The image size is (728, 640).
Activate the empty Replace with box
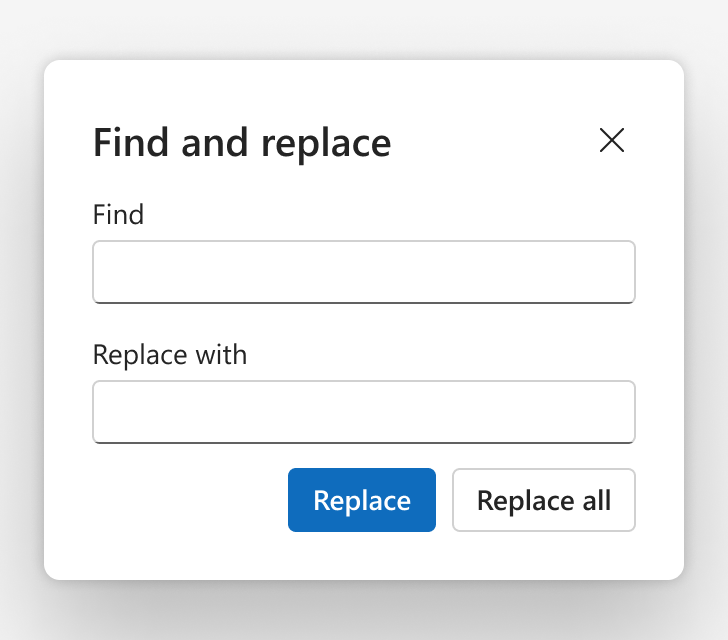click(x=364, y=412)
